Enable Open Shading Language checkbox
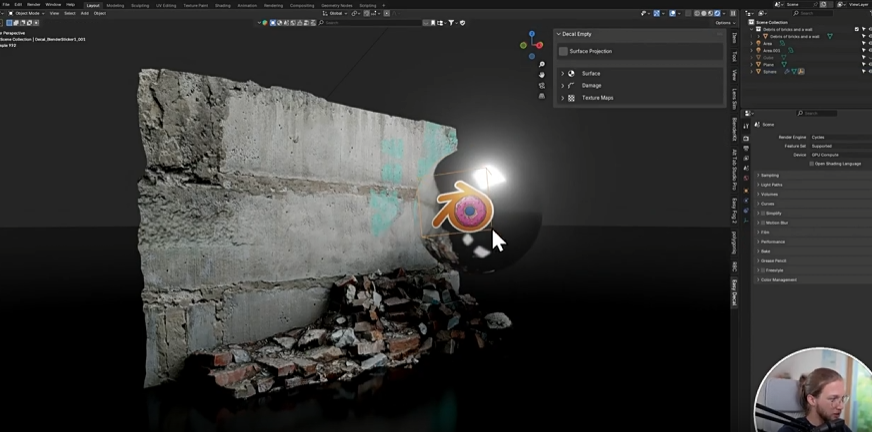872x432 pixels. [811, 164]
